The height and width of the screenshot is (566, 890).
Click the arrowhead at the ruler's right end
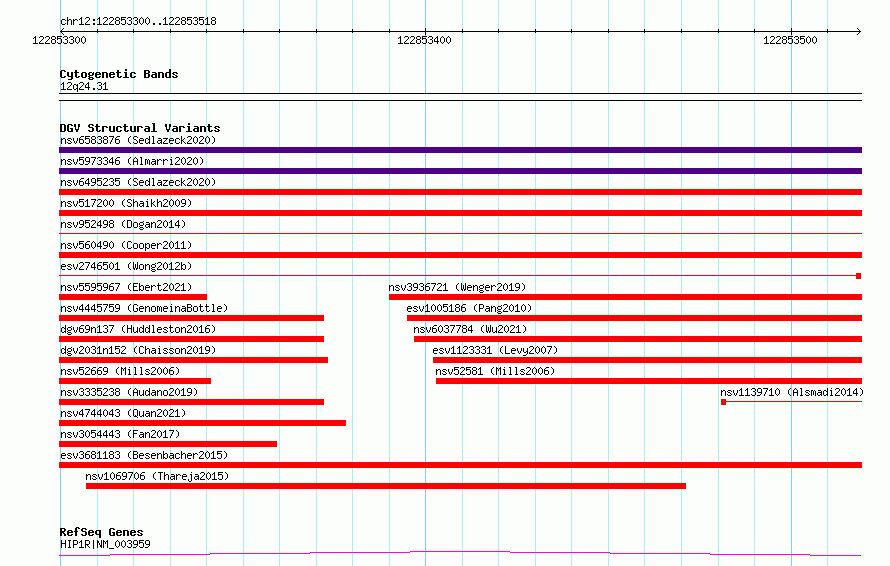[859, 31]
